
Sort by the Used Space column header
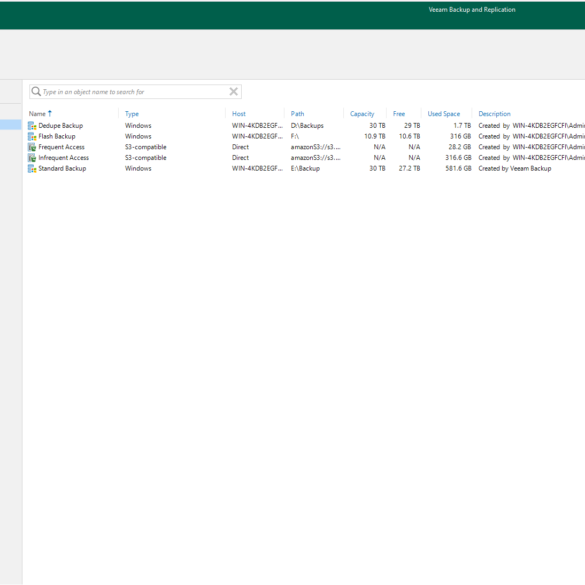444,114
